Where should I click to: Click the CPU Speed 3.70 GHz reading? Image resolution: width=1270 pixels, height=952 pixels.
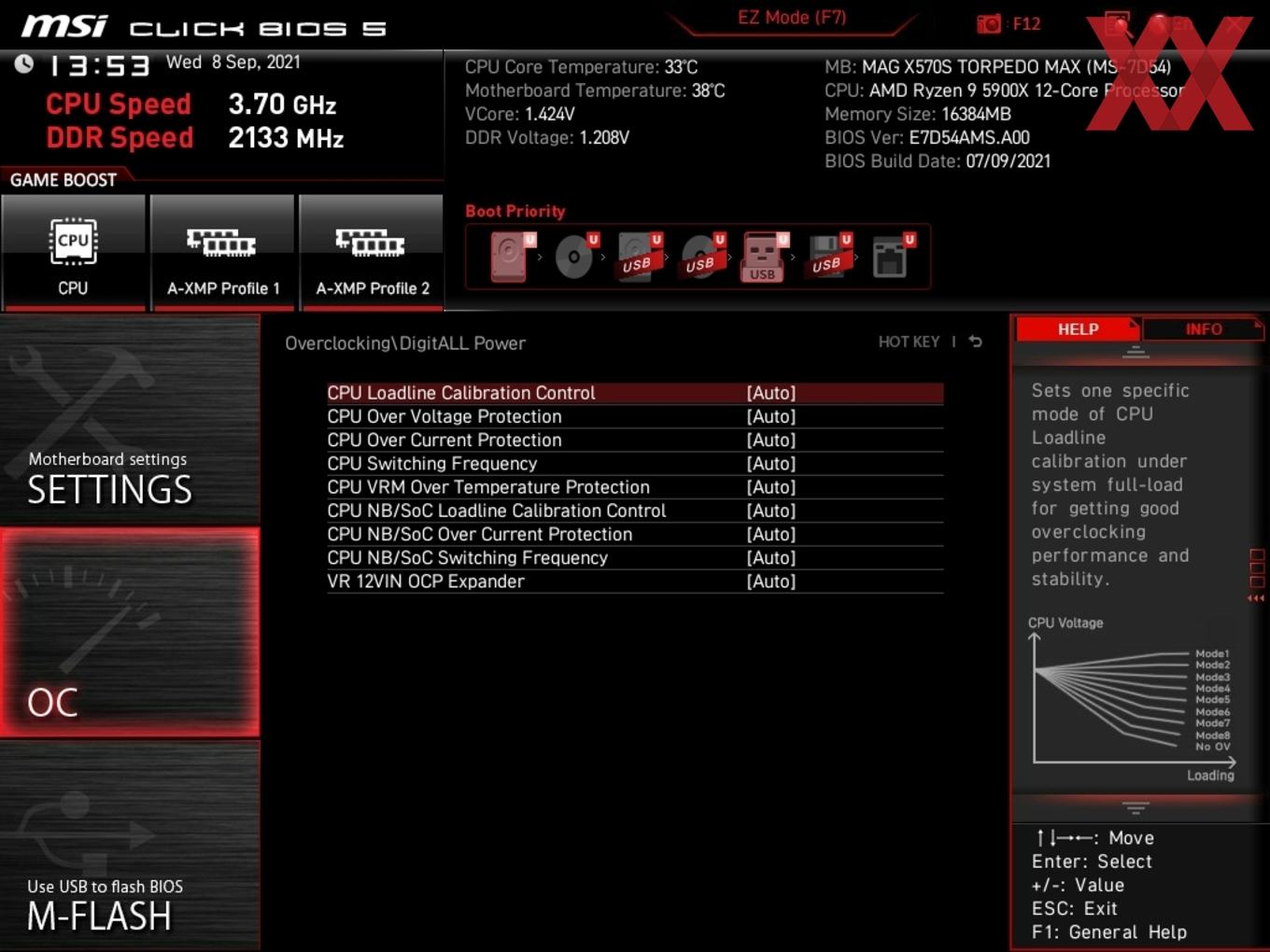191,104
